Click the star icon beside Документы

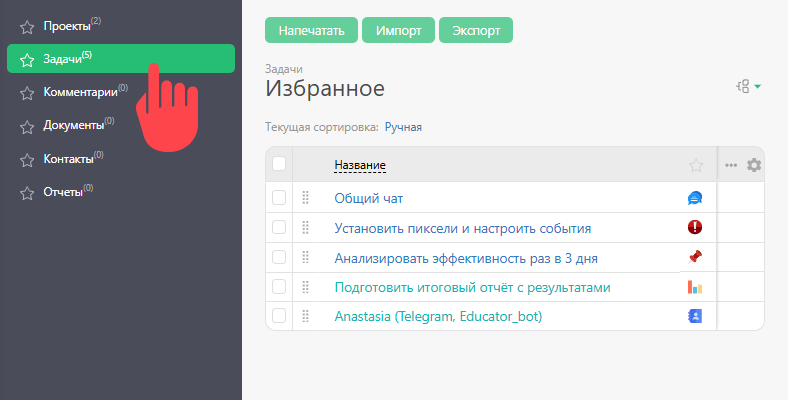click(27, 127)
